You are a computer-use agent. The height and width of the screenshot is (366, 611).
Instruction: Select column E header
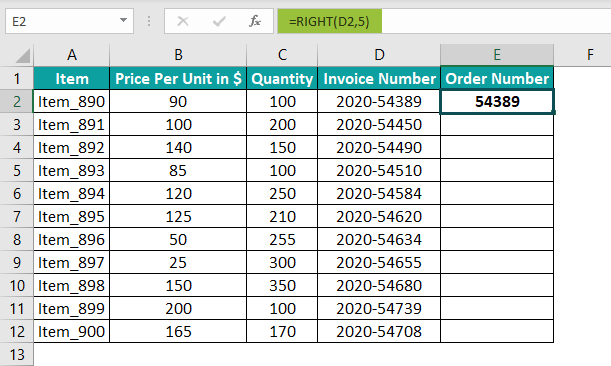(497, 55)
